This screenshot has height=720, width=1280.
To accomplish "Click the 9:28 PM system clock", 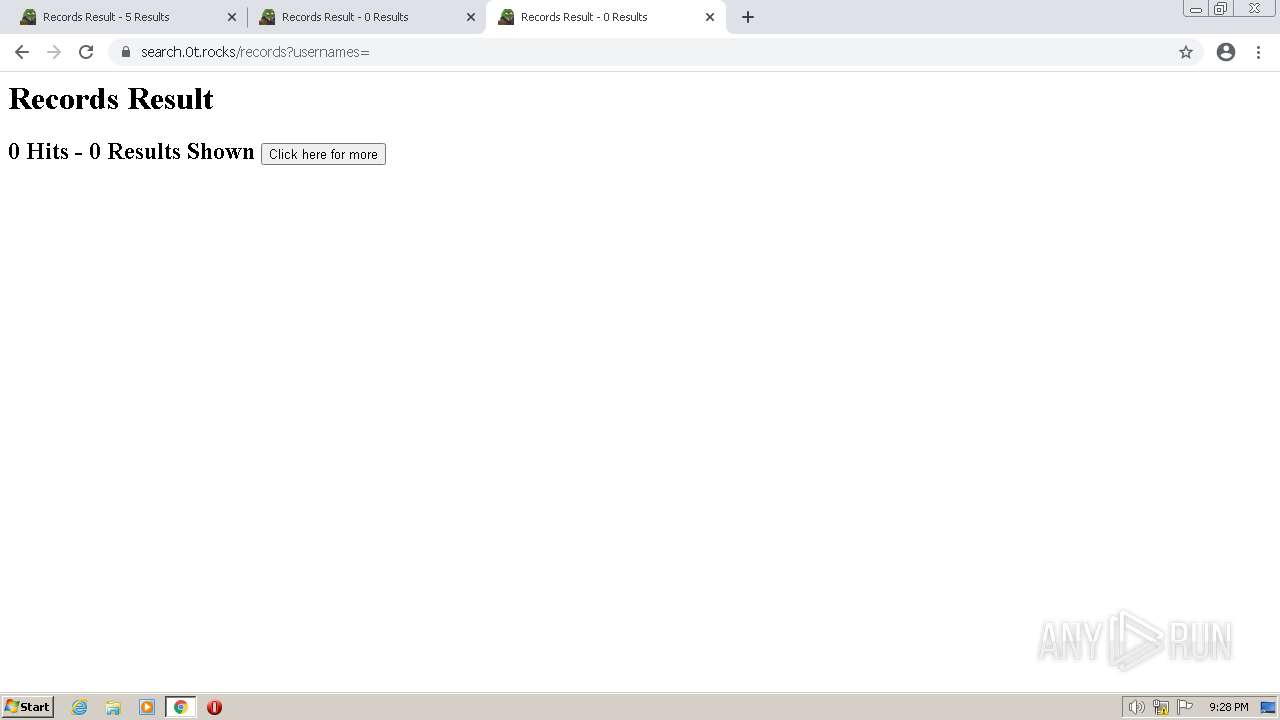I will click(1228, 707).
